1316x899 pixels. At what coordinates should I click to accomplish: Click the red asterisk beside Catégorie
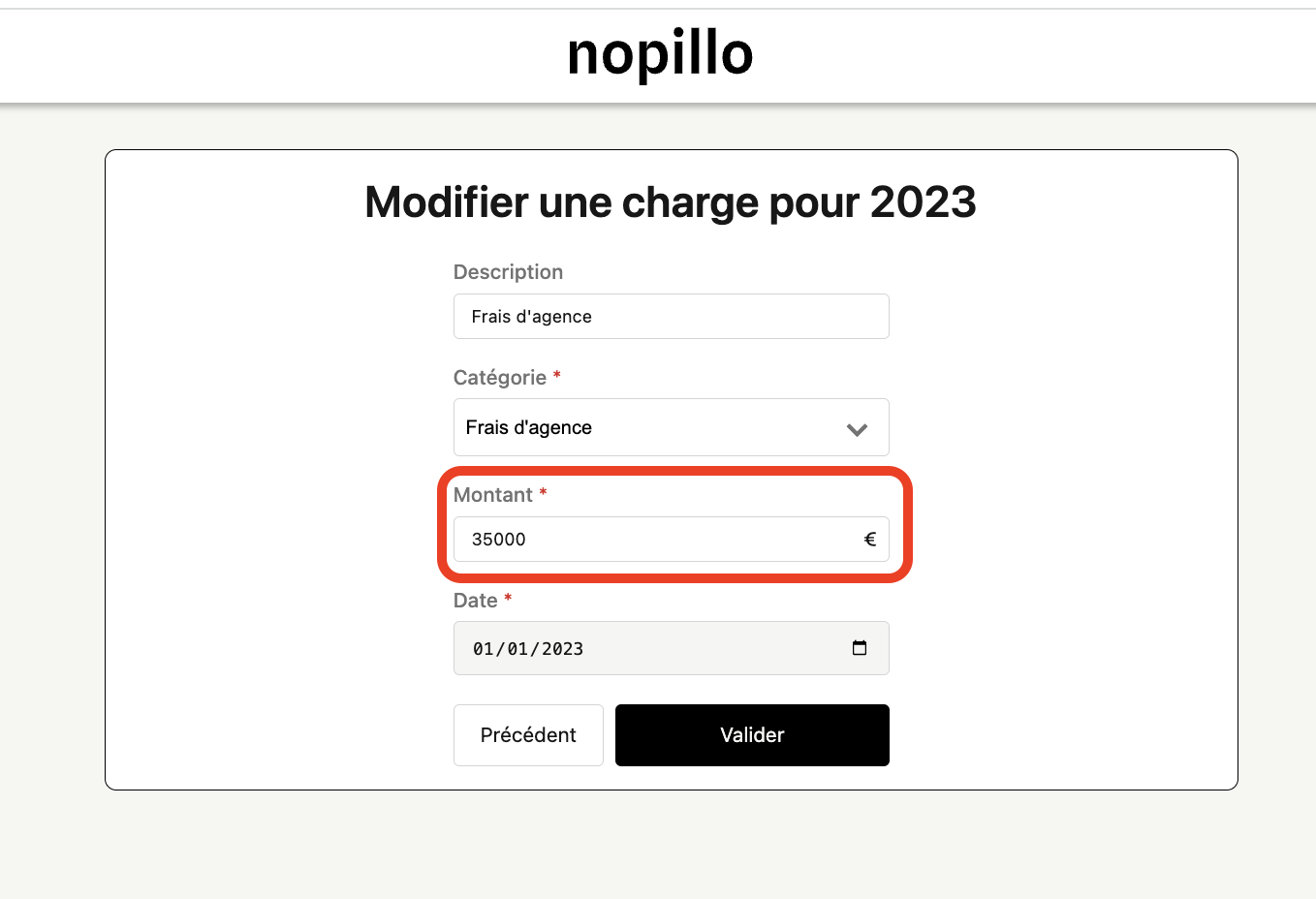click(x=557, y=375)
